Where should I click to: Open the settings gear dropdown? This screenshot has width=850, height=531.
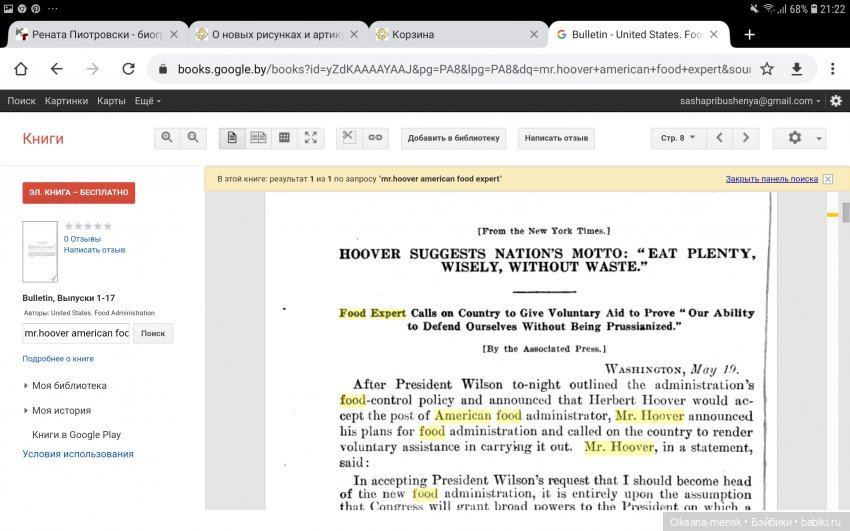pos(799,138)
